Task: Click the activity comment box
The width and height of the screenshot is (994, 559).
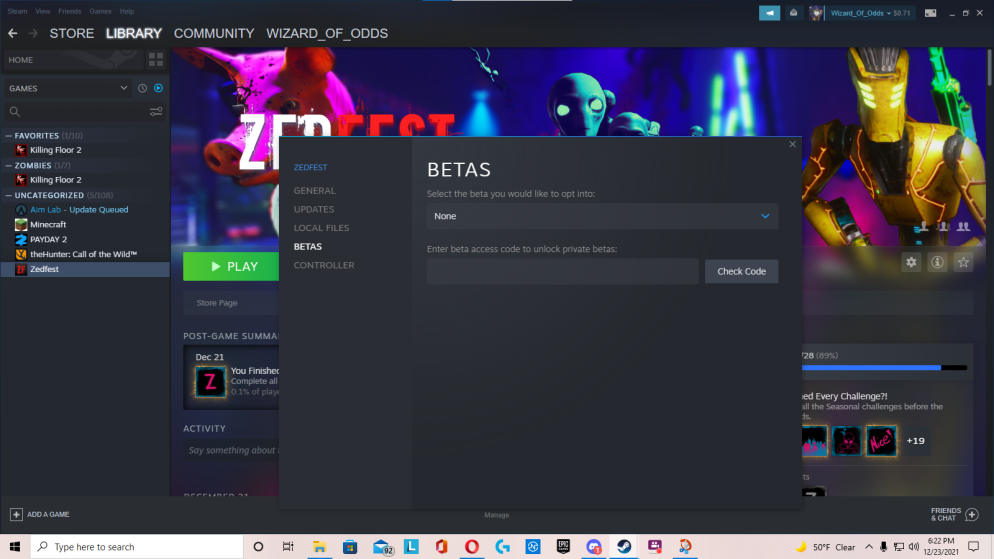Action: [x=232, y=450]
